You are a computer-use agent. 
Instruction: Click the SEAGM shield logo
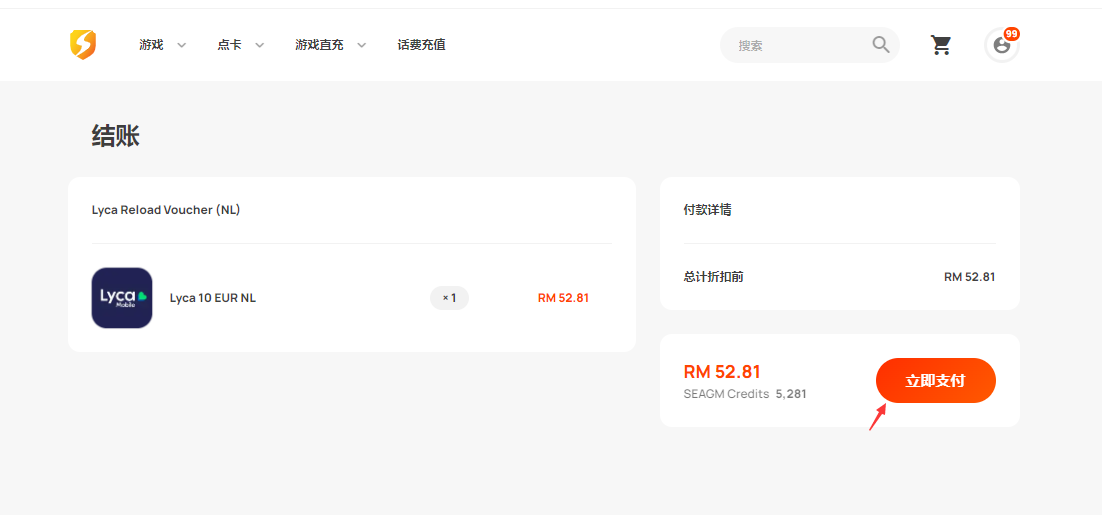(83, 45)
